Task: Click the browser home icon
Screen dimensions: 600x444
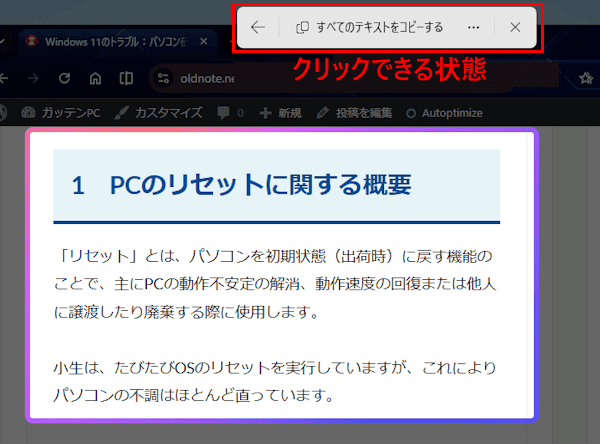Action: click(x=95, y=78)
